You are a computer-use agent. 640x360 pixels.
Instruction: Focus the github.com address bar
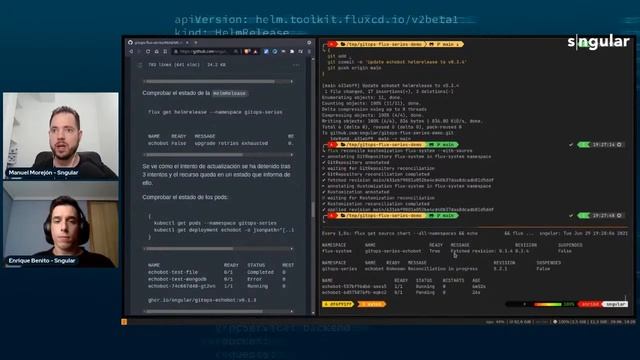click(205, 51)
